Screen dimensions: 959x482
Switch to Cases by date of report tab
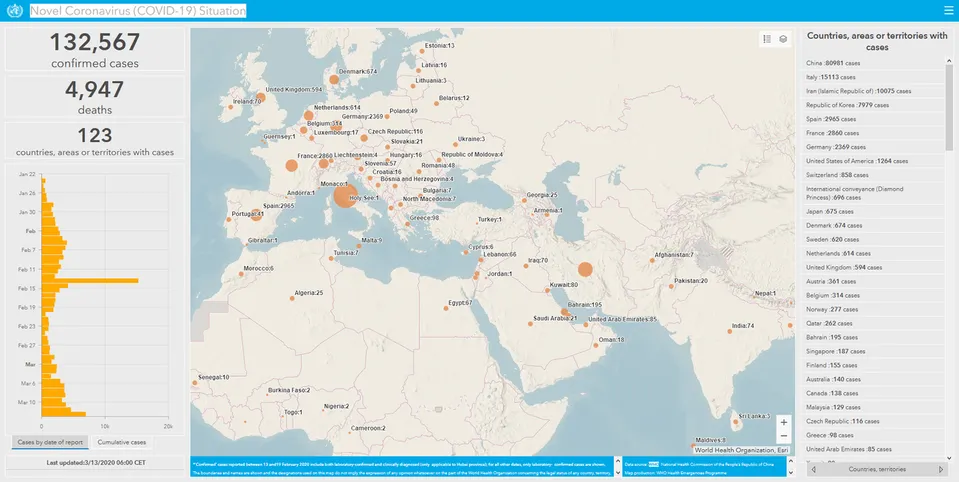[50, 442]
